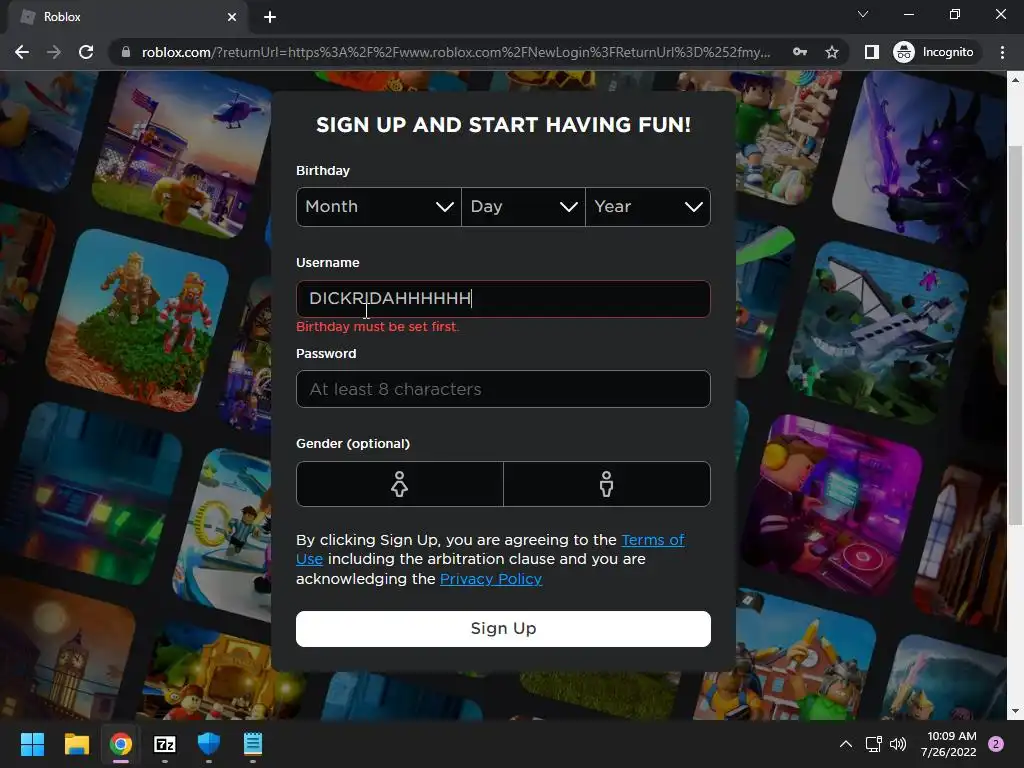This screenshot has width=1024, height=768.
Task: Open the Terms of Use link
Action: (x=652, y=540)
